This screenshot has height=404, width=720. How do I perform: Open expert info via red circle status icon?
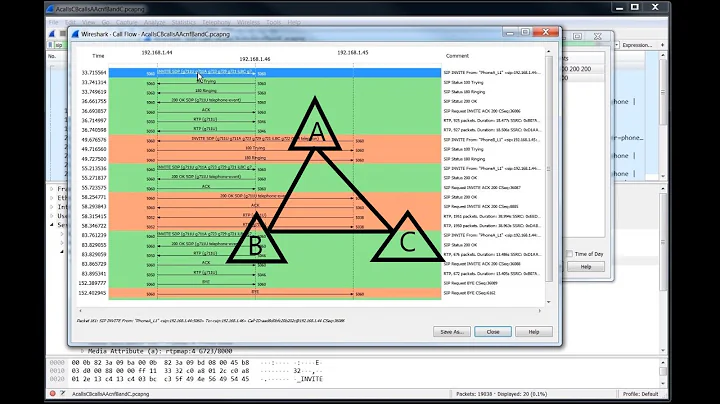tap(52, 393)
